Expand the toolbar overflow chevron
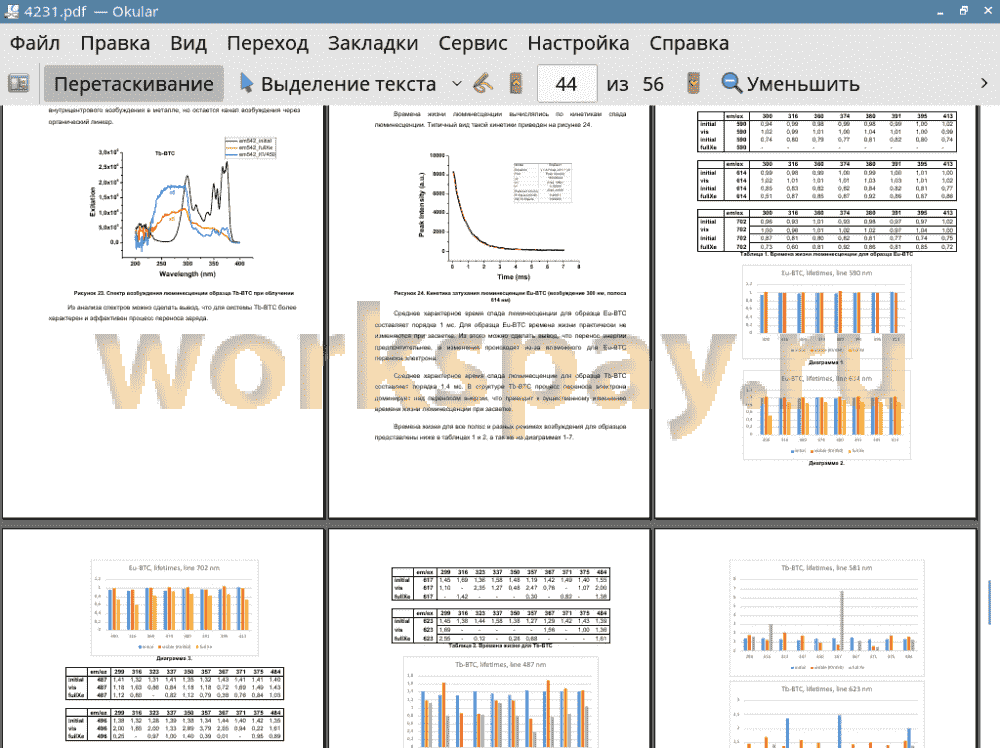This screenshot has height=748, width=1000. click(x=984, y=84)
